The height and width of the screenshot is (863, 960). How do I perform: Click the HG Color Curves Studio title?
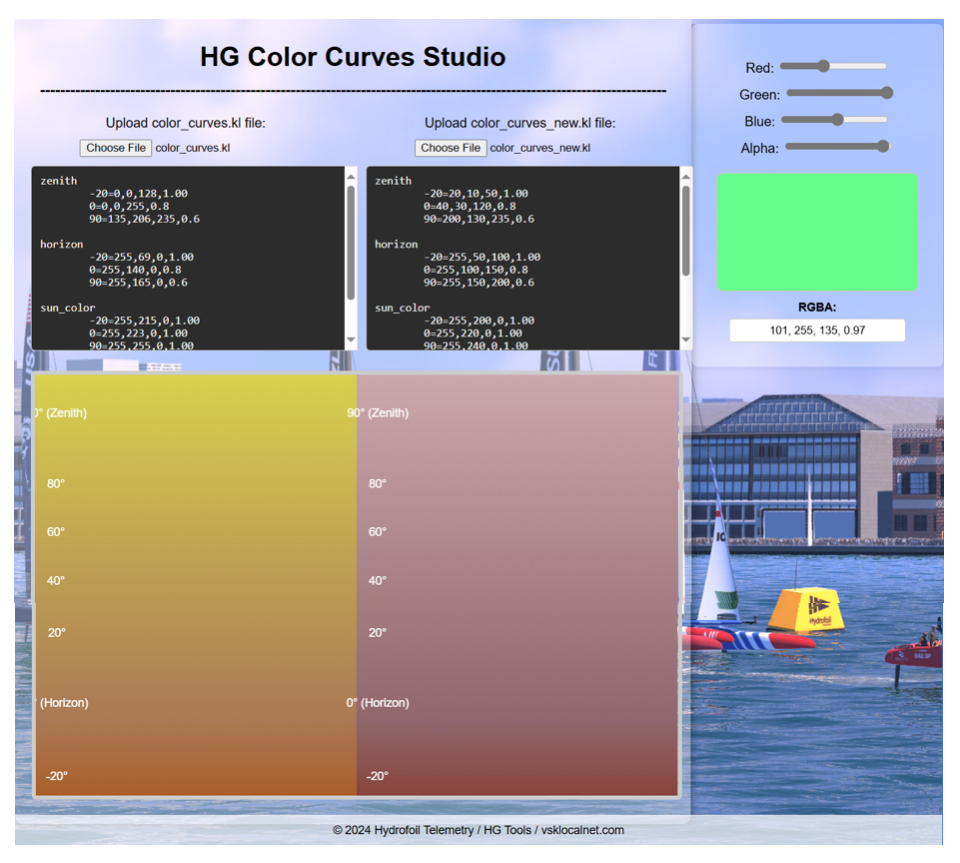click(x=353, y=57)
